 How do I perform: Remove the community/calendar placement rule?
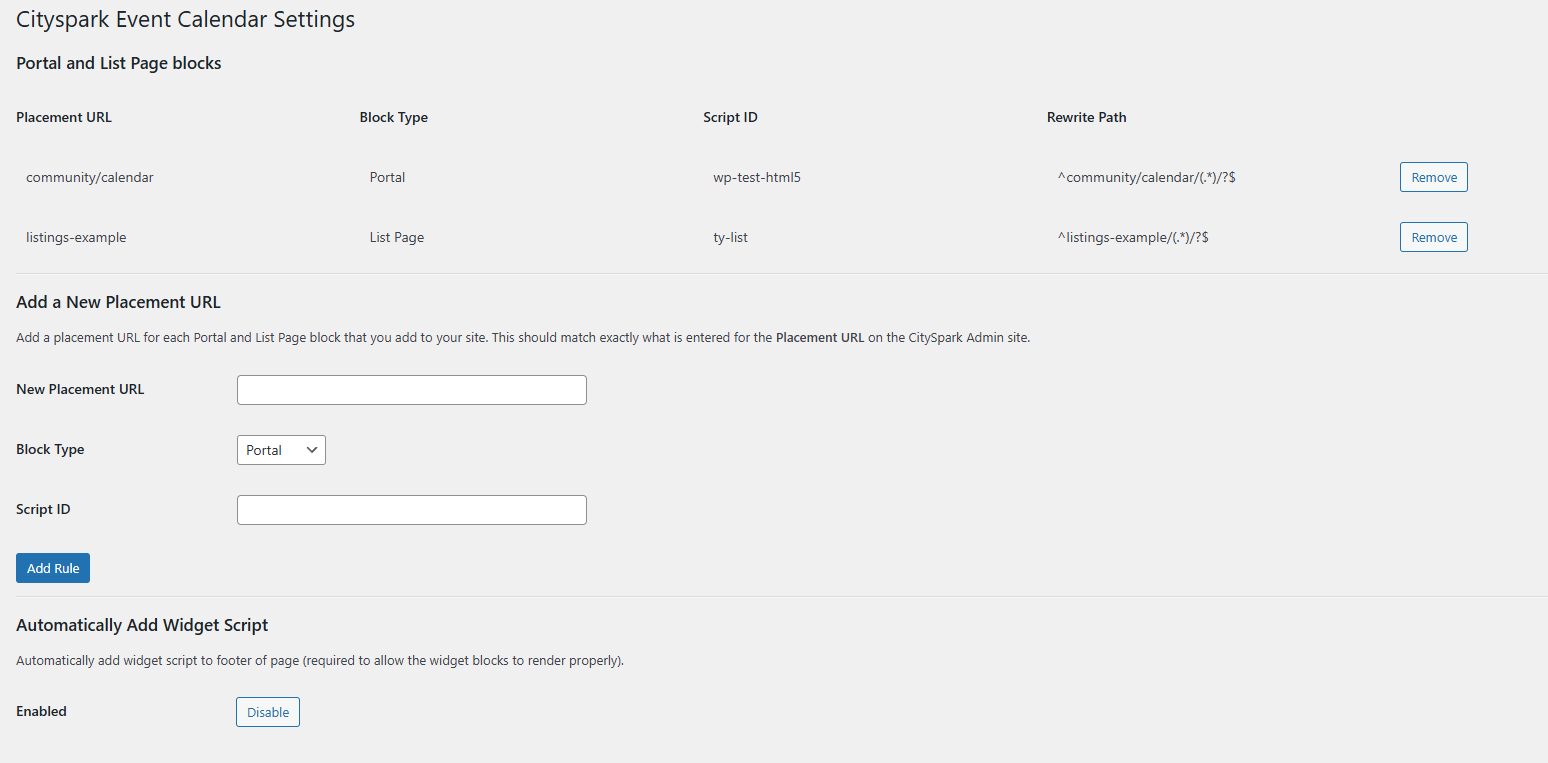pos(1433,177)
